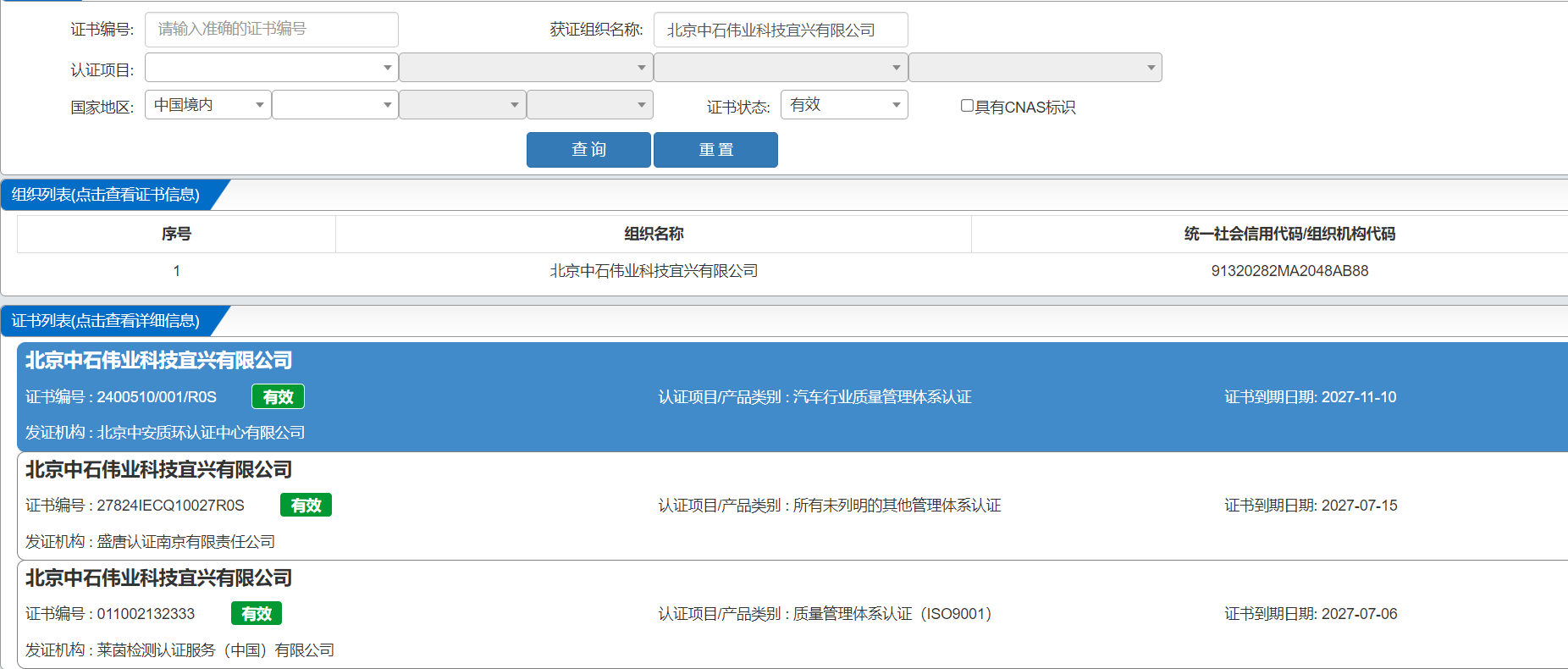The height and width of the screenshot is (669, 1568).
Task: Click organization row 北京中石伟业科技宜兴有限公司 in the table
Action: 654,271
